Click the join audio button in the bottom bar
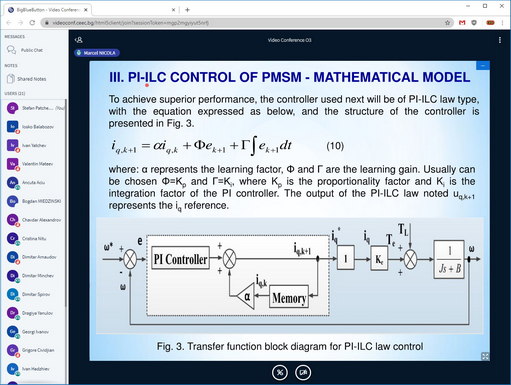511x385 pixels. (x=280, y=372)
